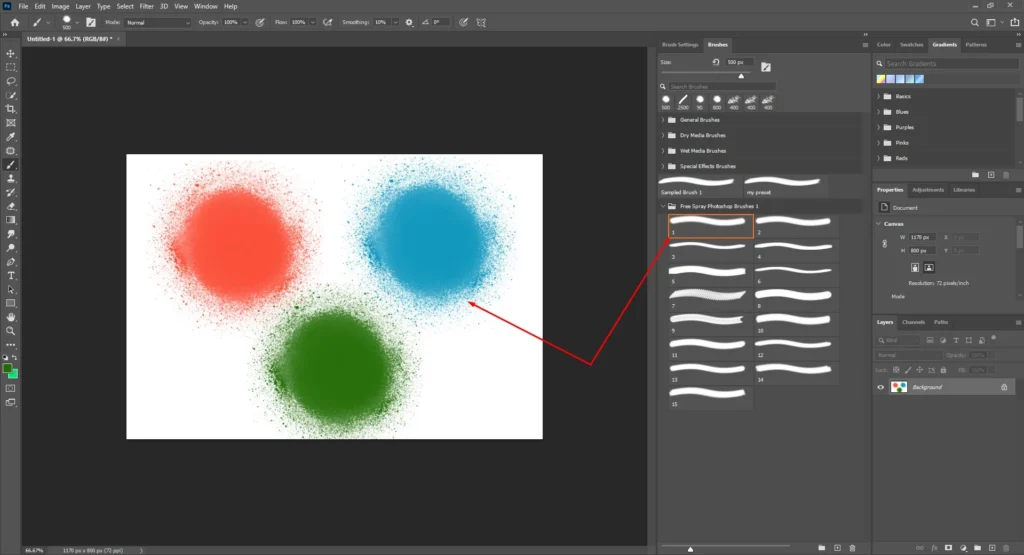This screenshot has height=555, width=1024.
Task: Click the foreground color swatch
Action: (x=7, y=369)
